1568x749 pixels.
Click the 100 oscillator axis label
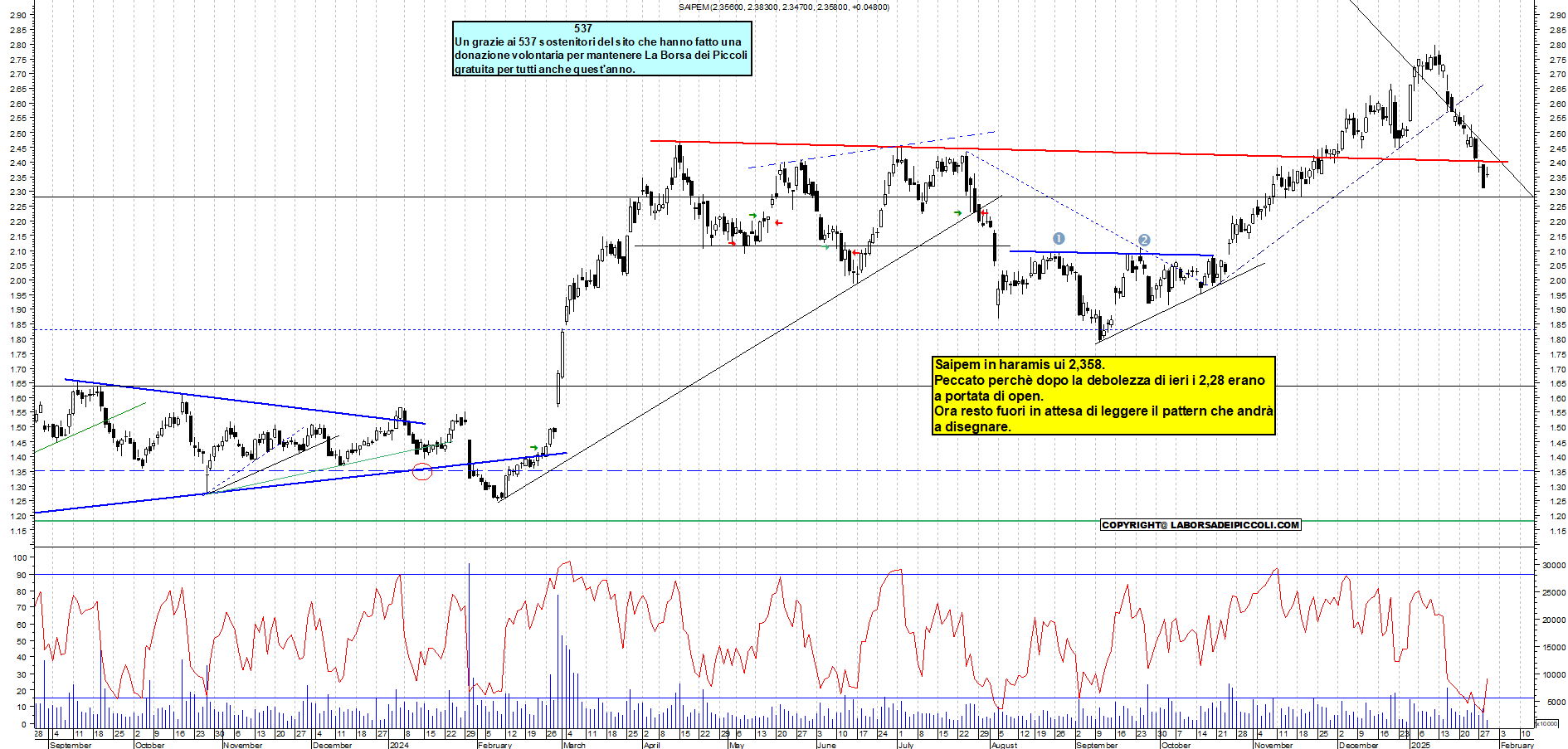tap(20, 558)
